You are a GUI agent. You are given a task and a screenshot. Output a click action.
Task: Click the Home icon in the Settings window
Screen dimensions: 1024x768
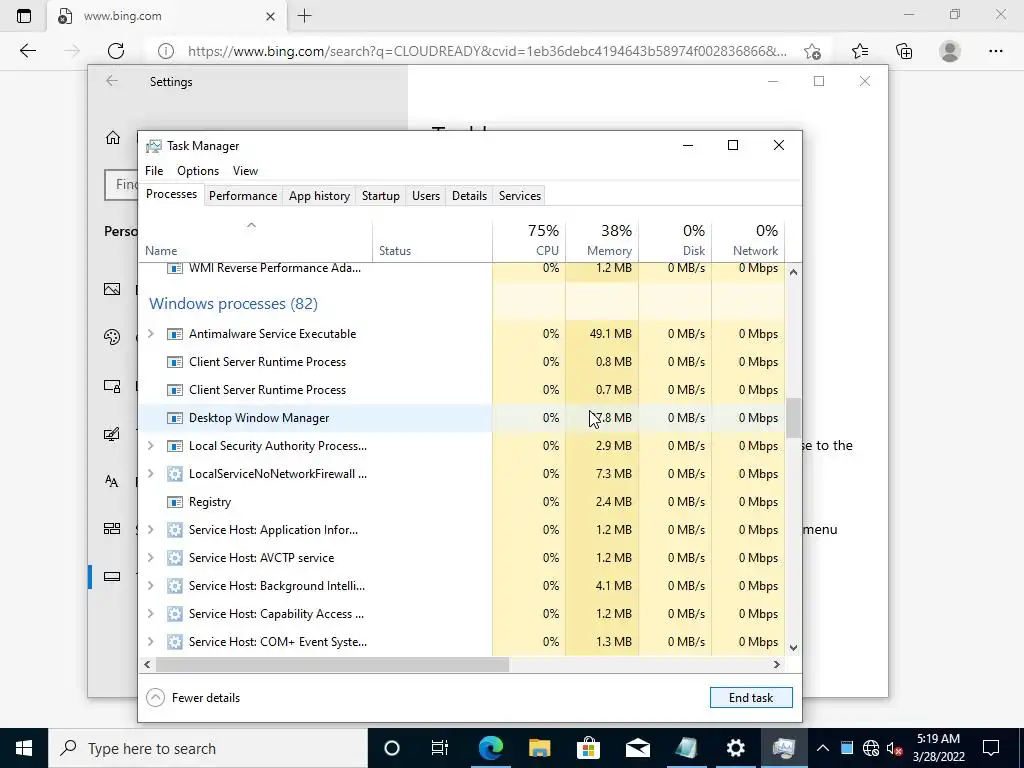pos(113,137)
